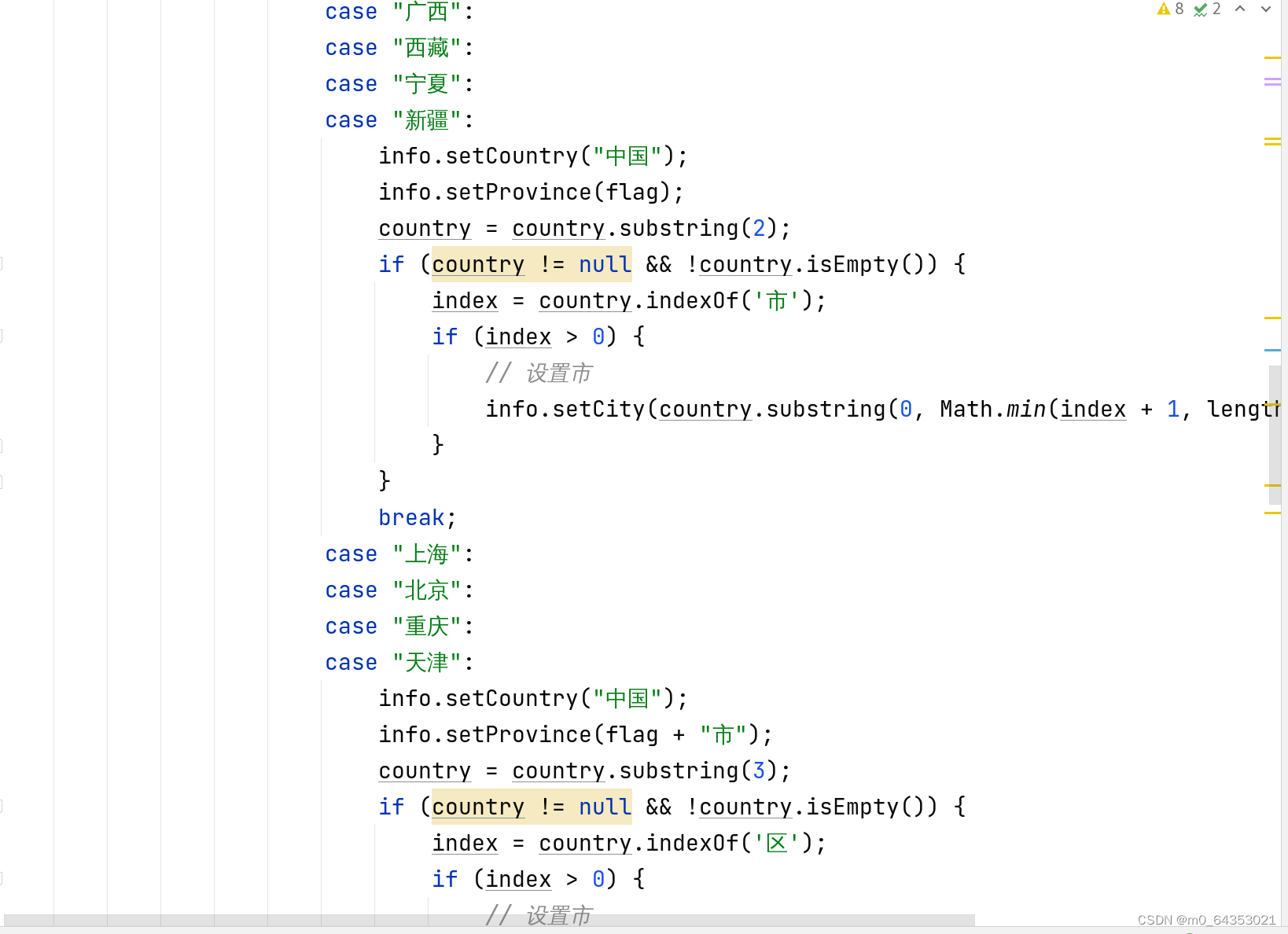
Task: Click the typo count number 2
Action: pos(1216,9)
